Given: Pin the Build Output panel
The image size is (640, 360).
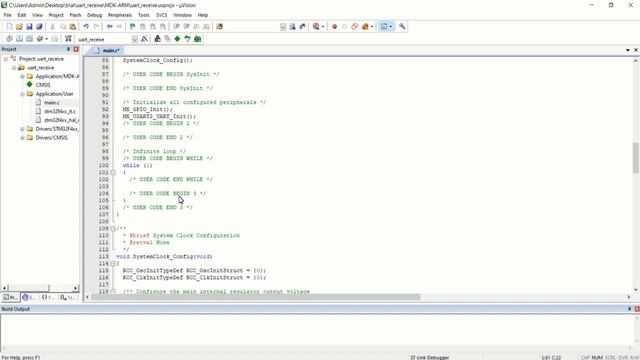Looking at the screenshot, I should point(629,309).
